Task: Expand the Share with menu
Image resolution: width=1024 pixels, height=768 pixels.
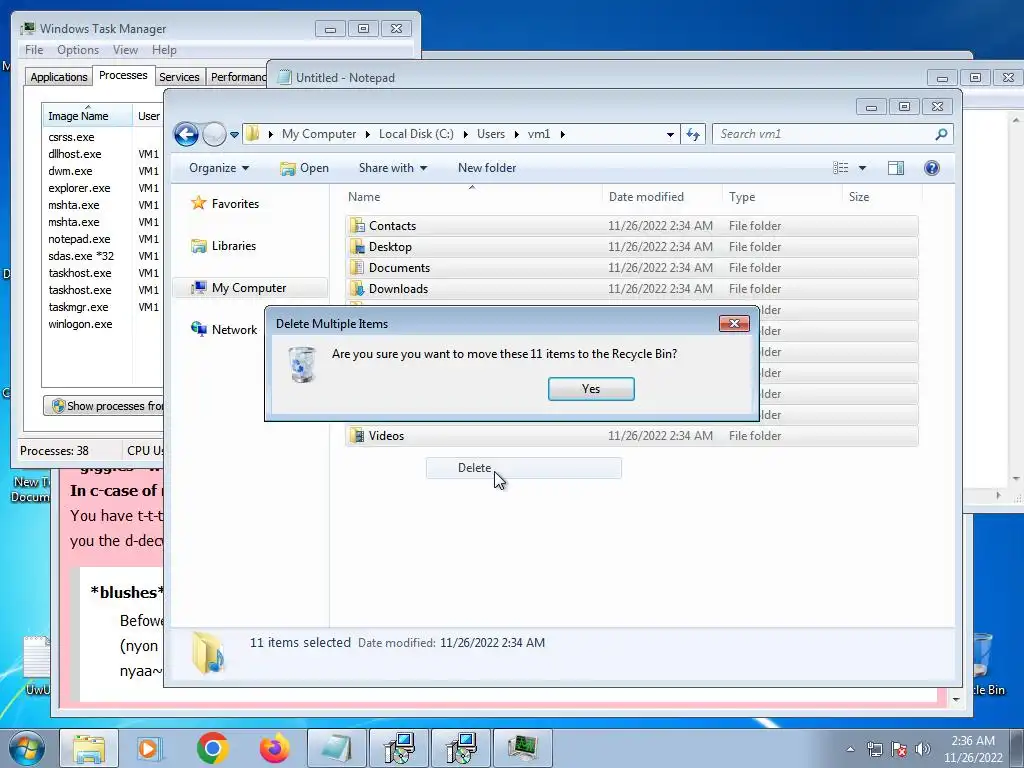Action: click(x=392, y=168)
